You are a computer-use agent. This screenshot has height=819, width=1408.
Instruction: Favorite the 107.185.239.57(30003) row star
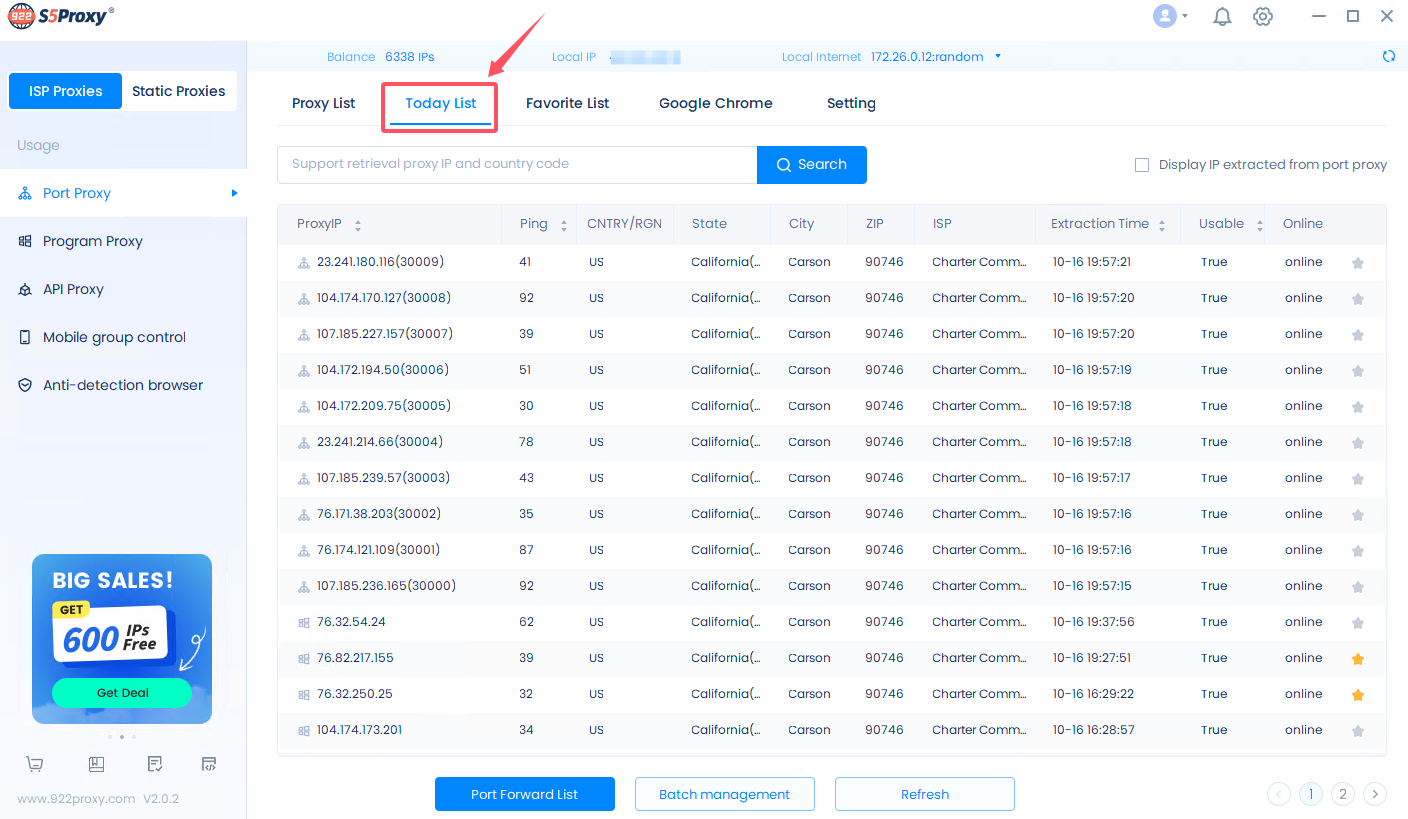[x=1357, y=479]
